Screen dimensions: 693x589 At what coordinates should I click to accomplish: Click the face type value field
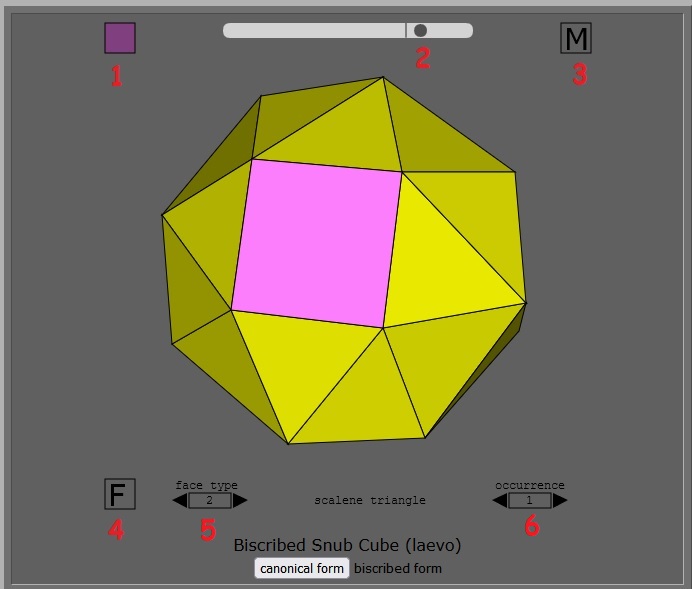[210, 501]
